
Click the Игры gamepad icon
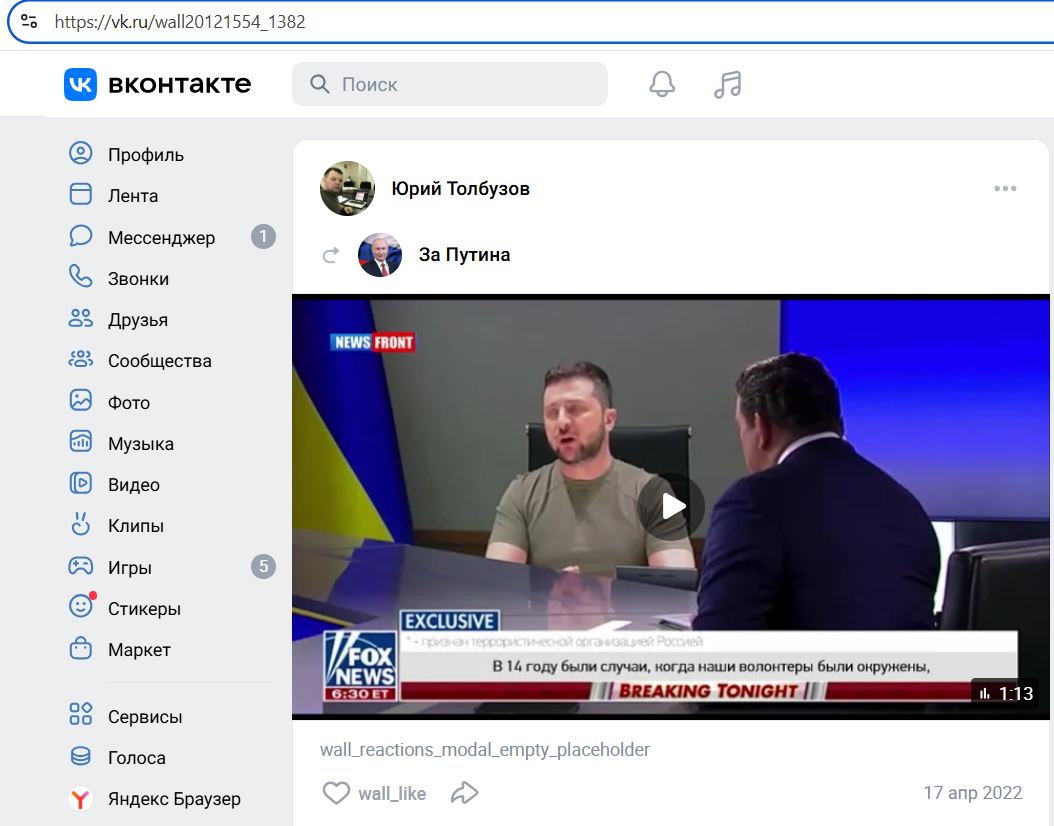click(81, 565)
